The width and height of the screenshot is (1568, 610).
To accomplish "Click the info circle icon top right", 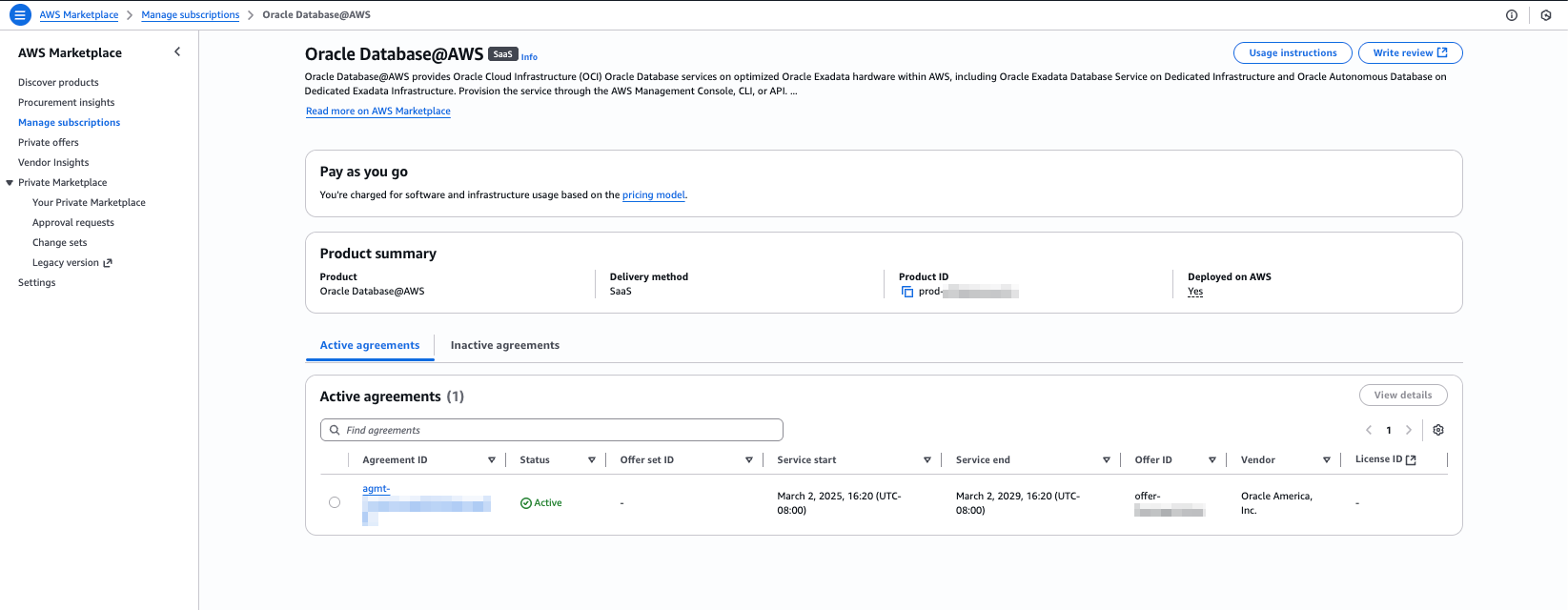I will (1512, 15).
